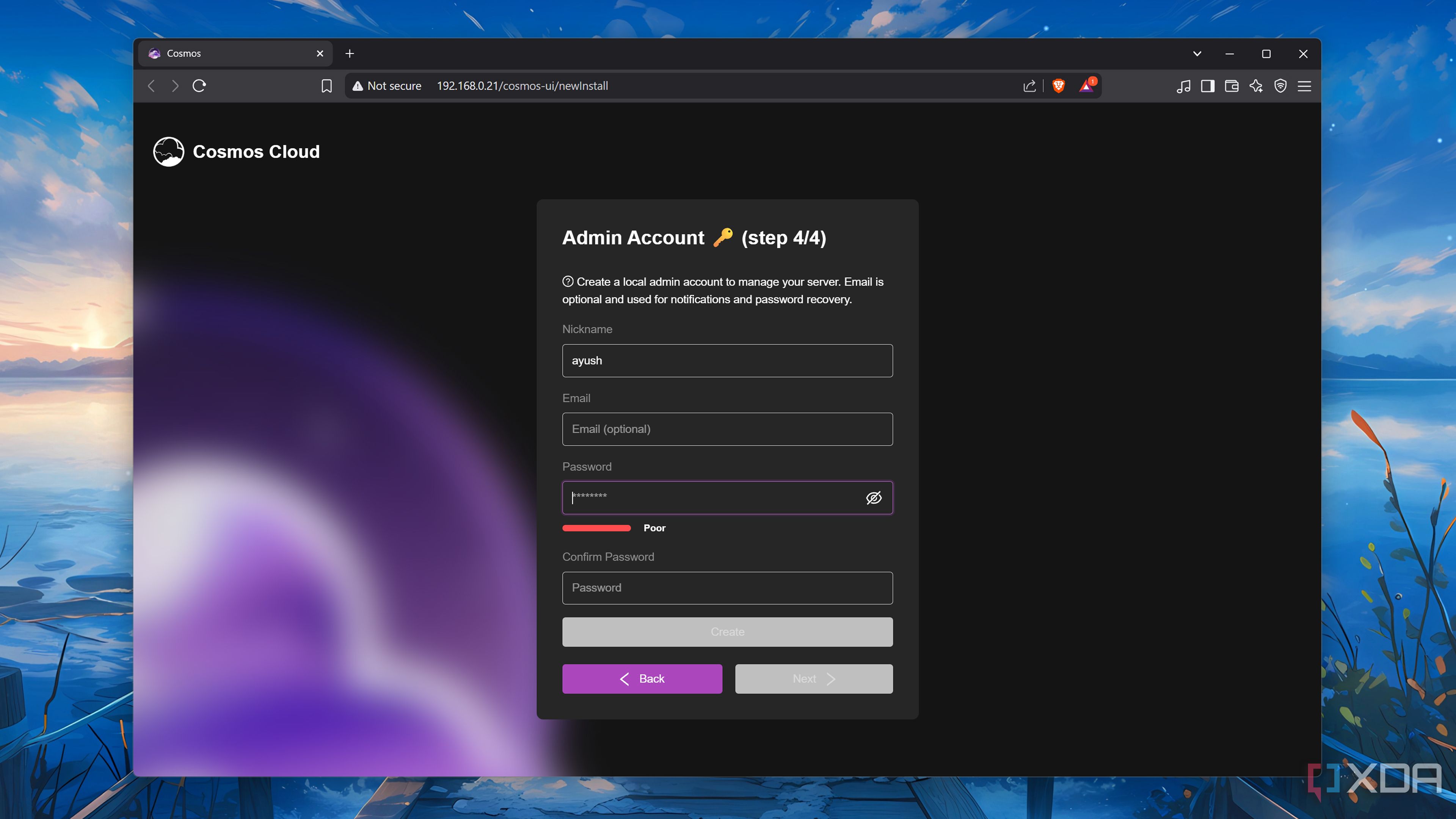Select the Cosmos browser tab
This screenshot has height=819, width=1456.
click(x=235, y=53)
